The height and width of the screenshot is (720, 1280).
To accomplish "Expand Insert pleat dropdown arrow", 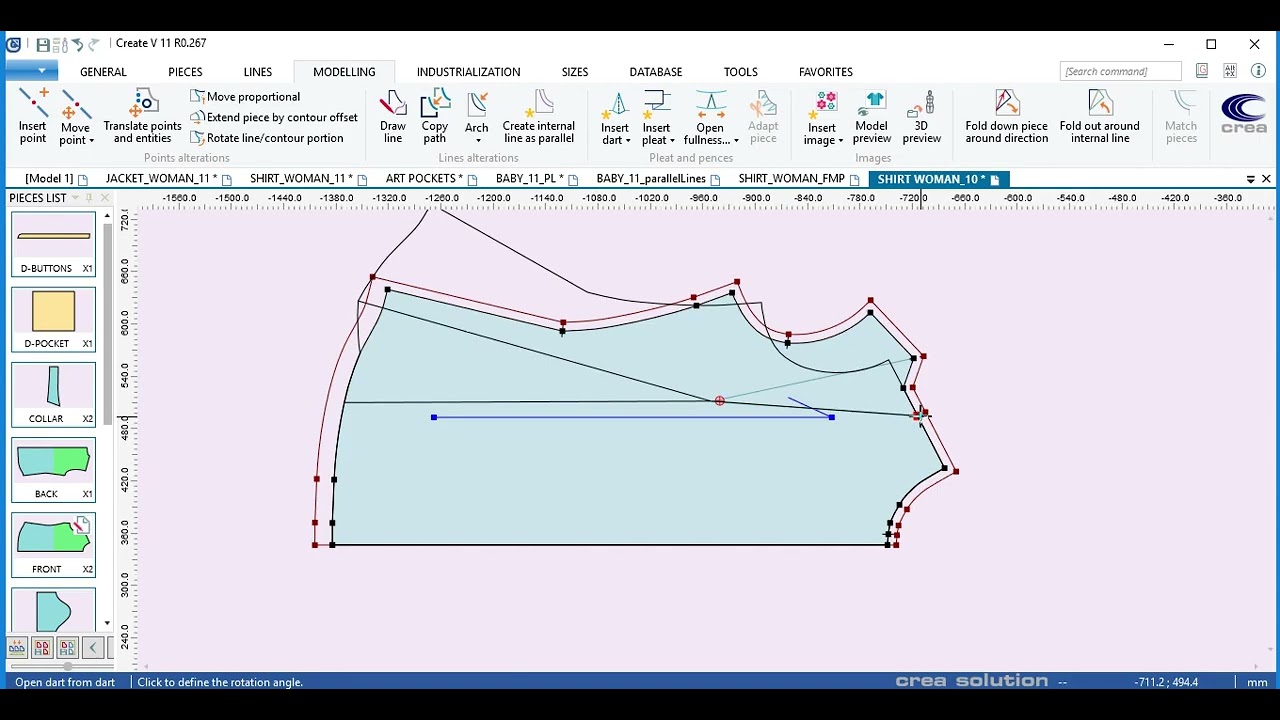I will coord(672,141).
